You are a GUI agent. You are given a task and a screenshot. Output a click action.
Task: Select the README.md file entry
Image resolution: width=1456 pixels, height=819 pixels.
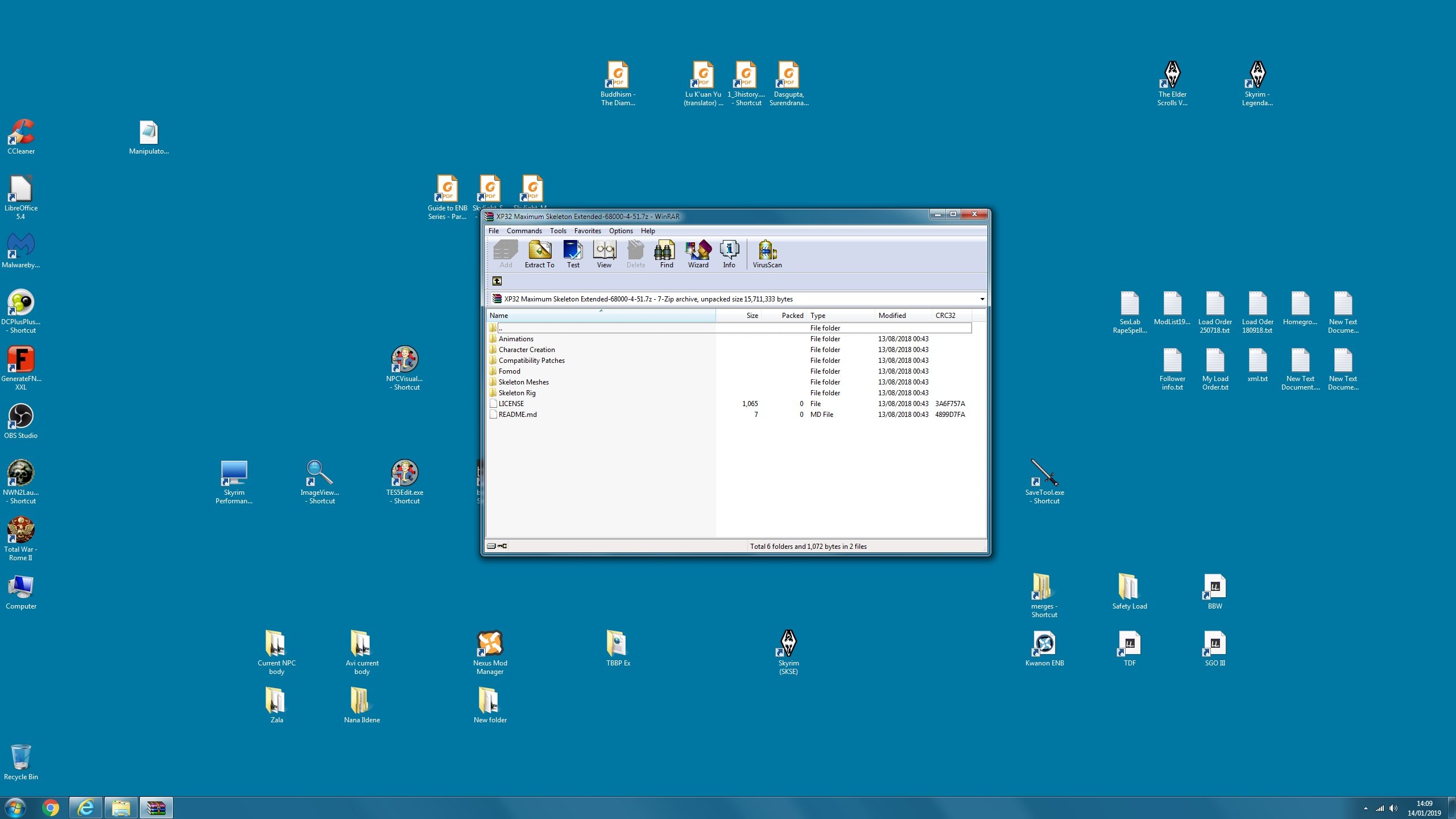(517, 415)
